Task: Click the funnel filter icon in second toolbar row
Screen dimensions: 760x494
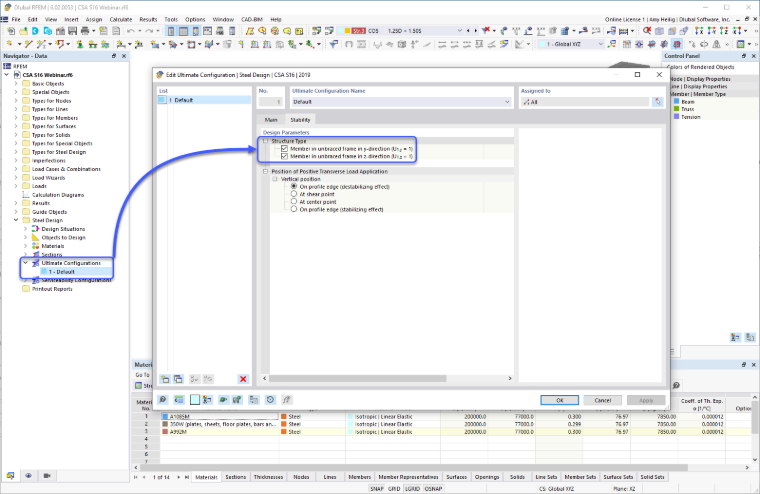Action: tap(333, 44)
